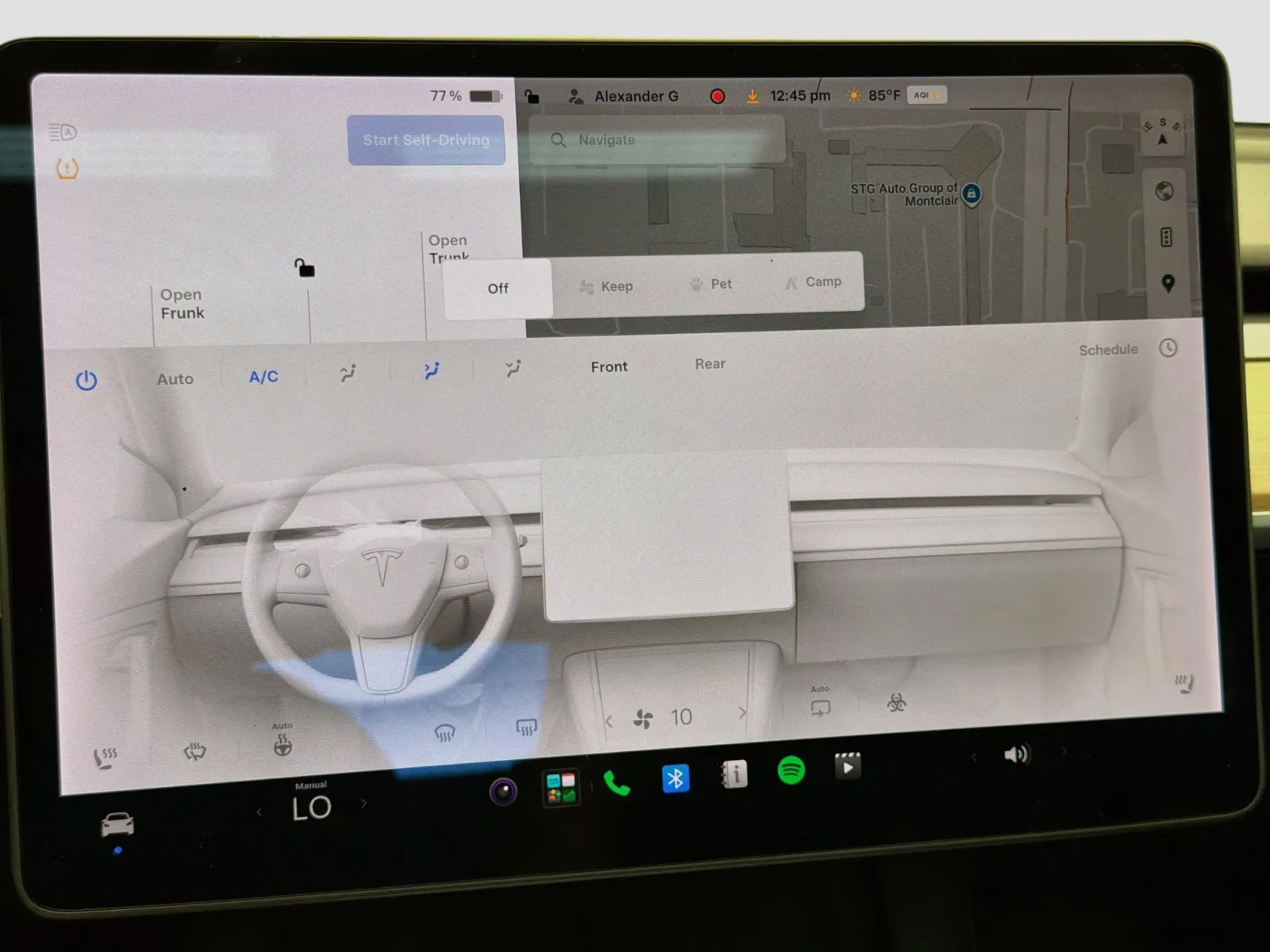Tap the red dashcam recording indicator

(x=718, y=96)
